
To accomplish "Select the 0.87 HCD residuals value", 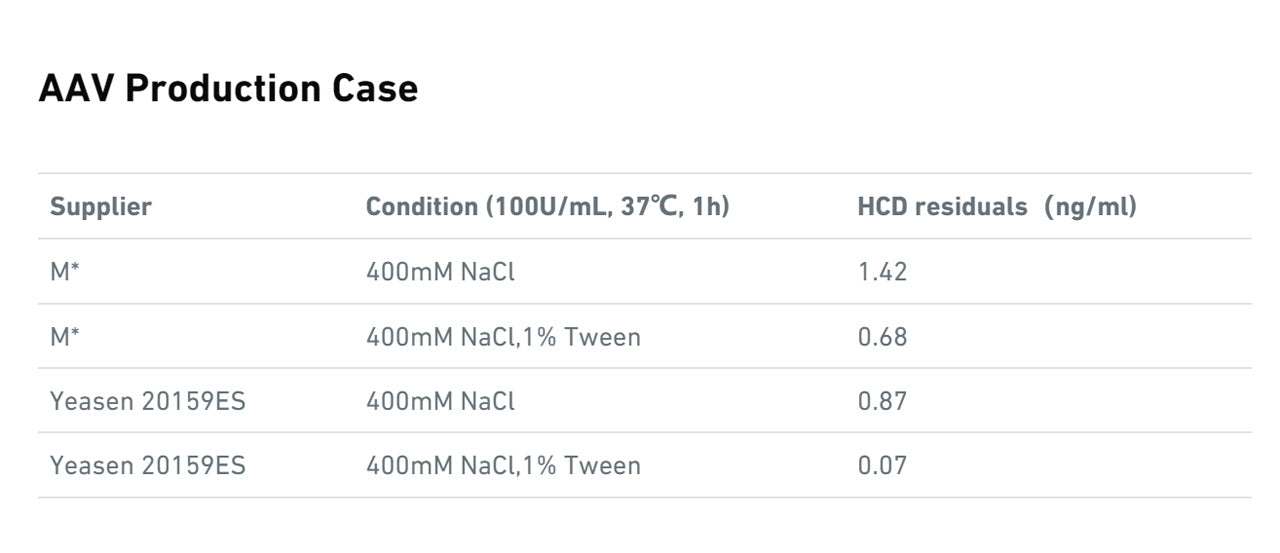I will (882, 402).
